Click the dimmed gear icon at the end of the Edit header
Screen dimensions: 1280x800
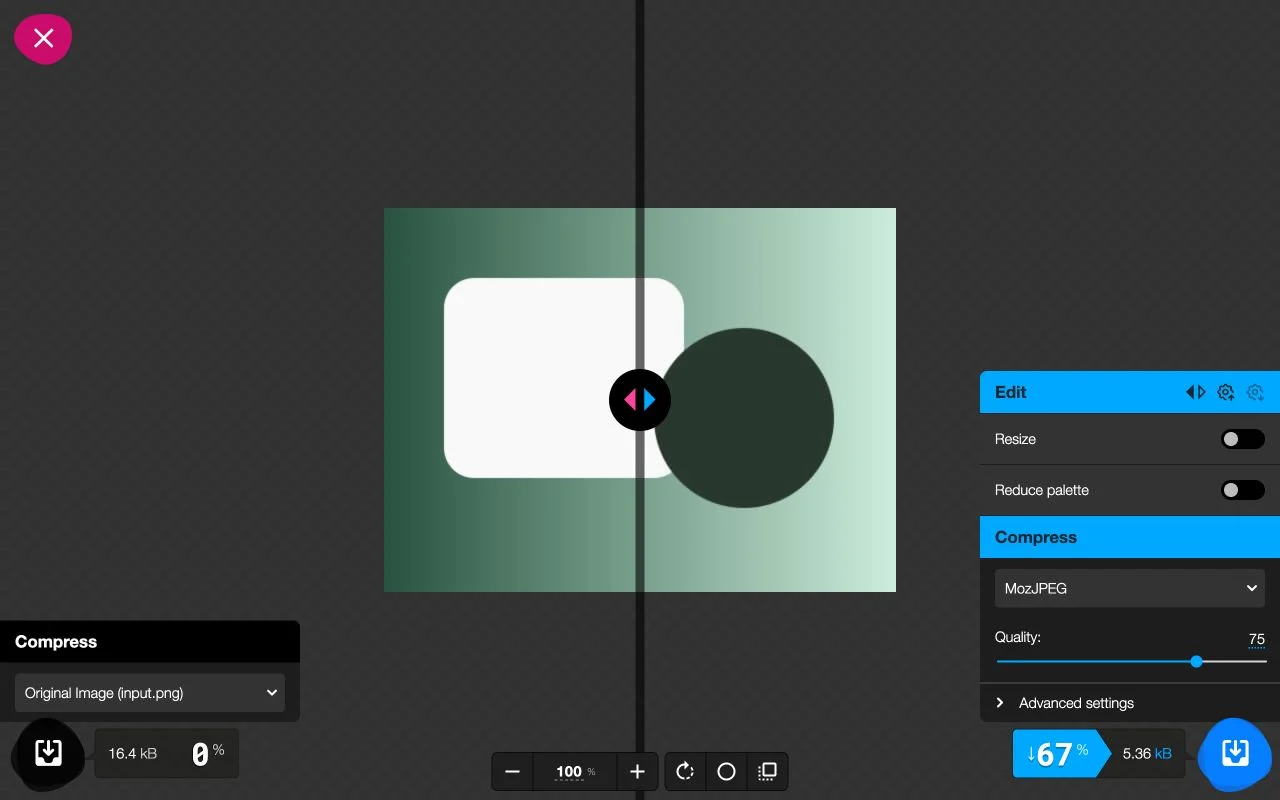pos(1256,392)
